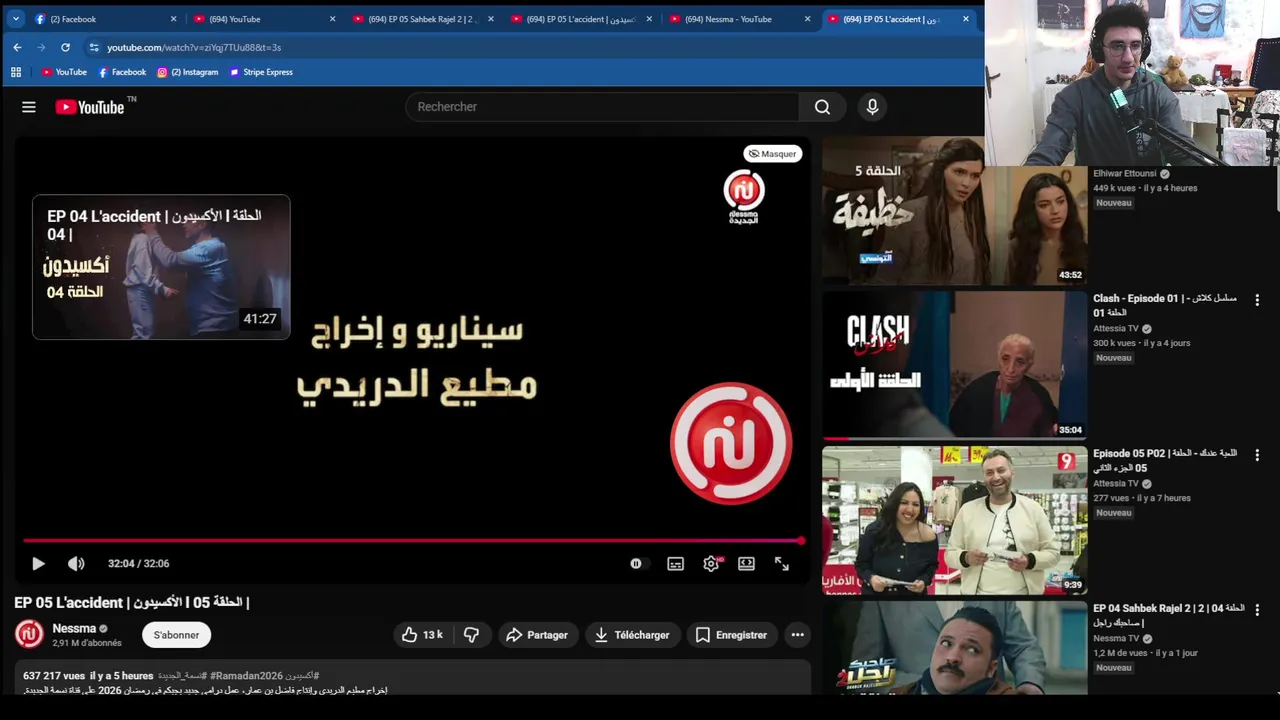Click the YouTube logo home link
1280x720 pixels.
tap(90, 107)
